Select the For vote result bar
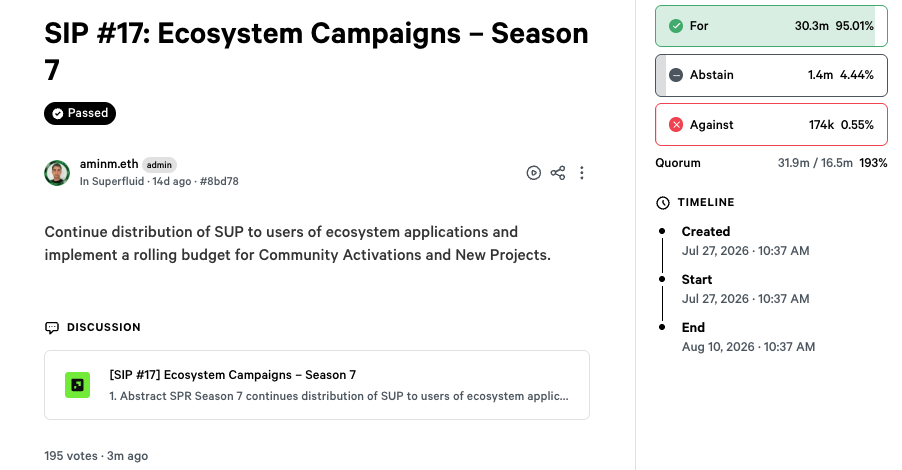902x470 pixels. point(771,26)
